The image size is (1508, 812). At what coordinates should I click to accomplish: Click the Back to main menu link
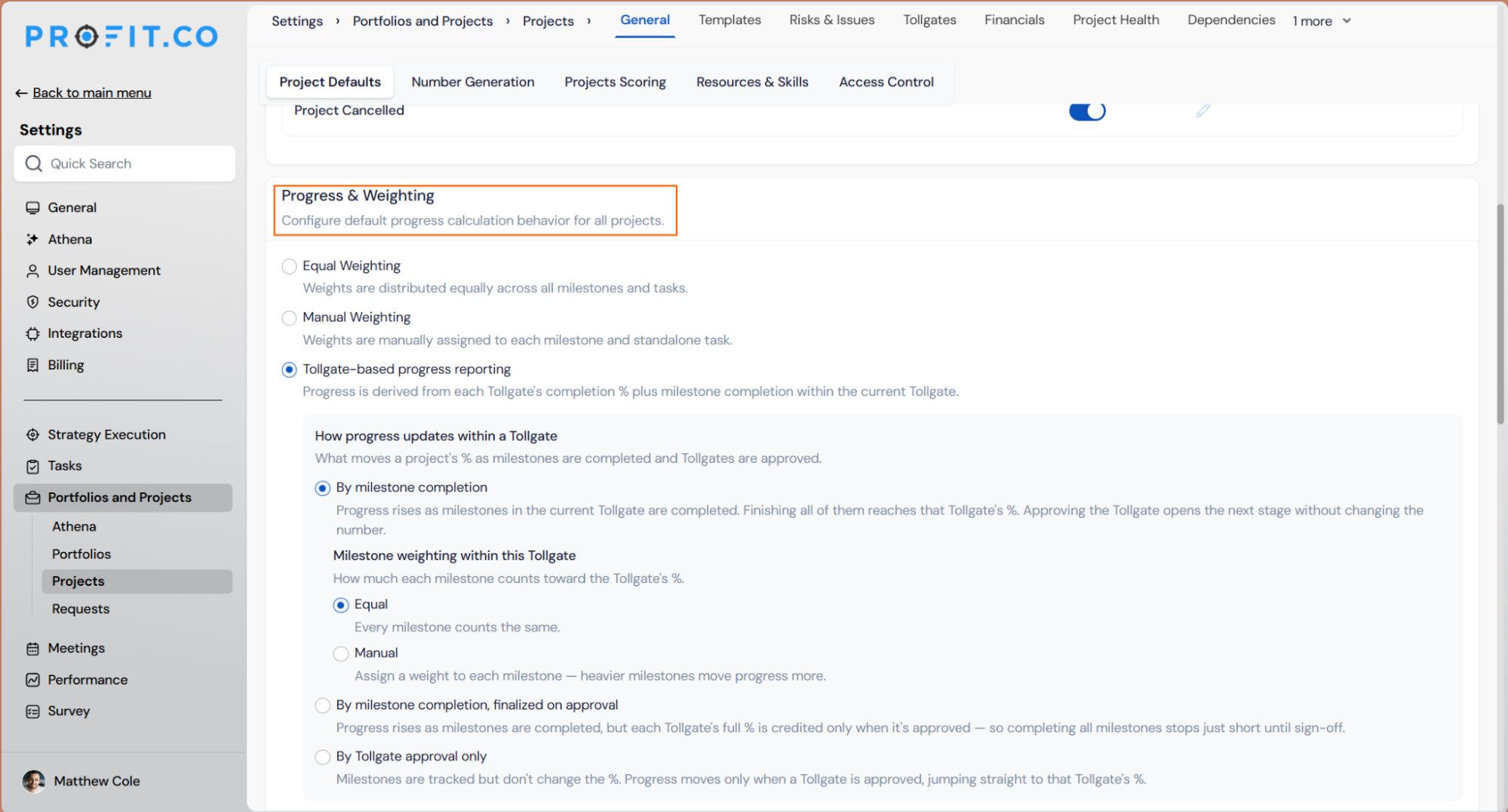pos(92,93)
